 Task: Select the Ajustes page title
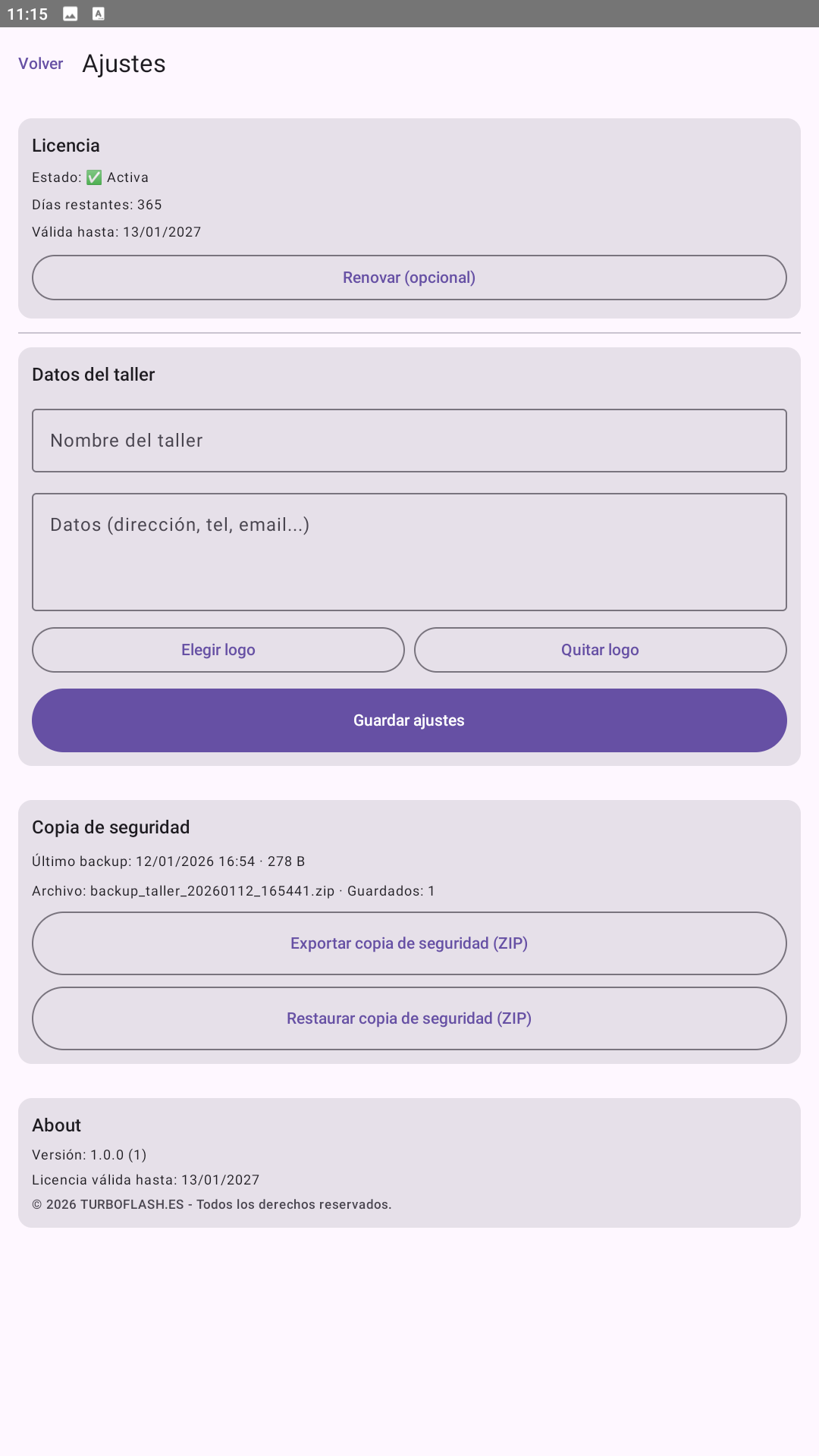pyautogui.click(x=124, y=64)
